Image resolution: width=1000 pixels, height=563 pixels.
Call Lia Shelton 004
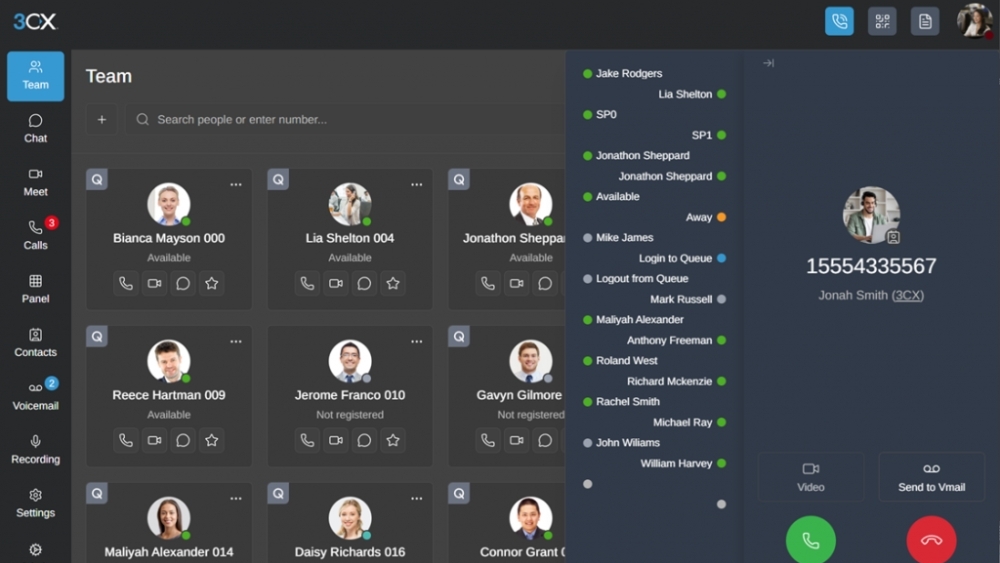(x=307, y=283)
